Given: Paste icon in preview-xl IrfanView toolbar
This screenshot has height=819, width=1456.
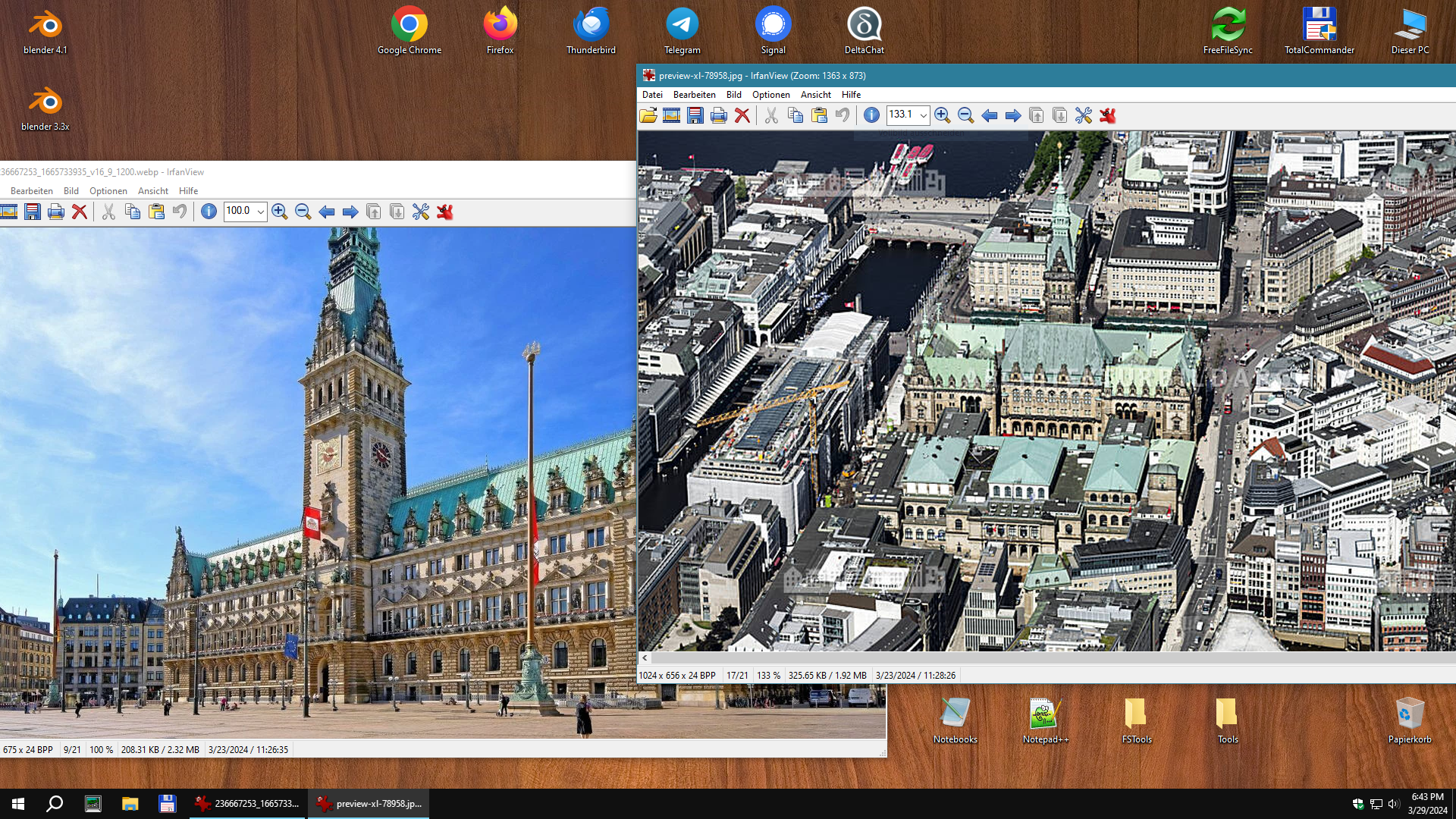Looking at the screenshot, I should (819, 115).
